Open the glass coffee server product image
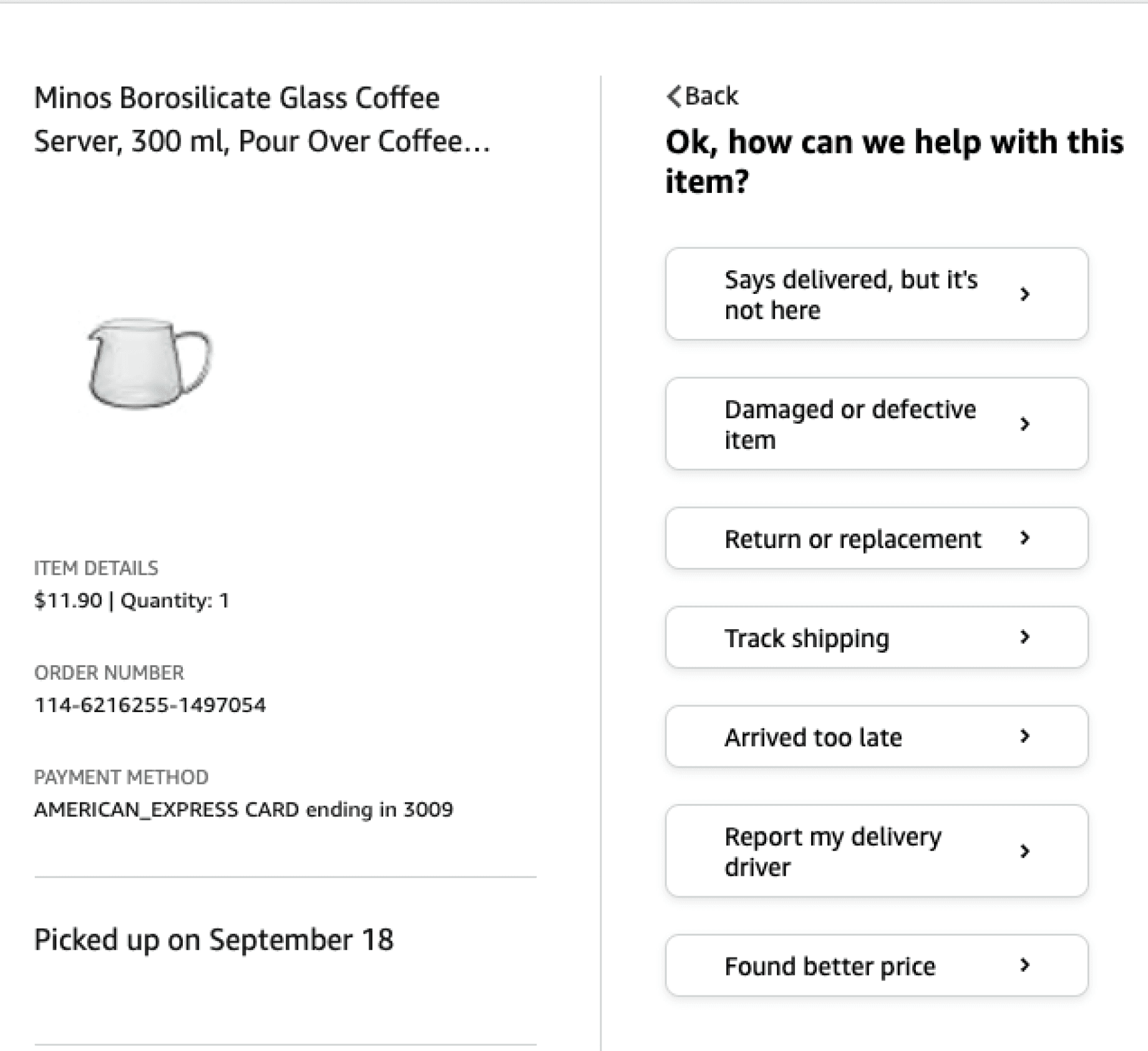The image size is (1148, 1051). (x=150, y=363)
